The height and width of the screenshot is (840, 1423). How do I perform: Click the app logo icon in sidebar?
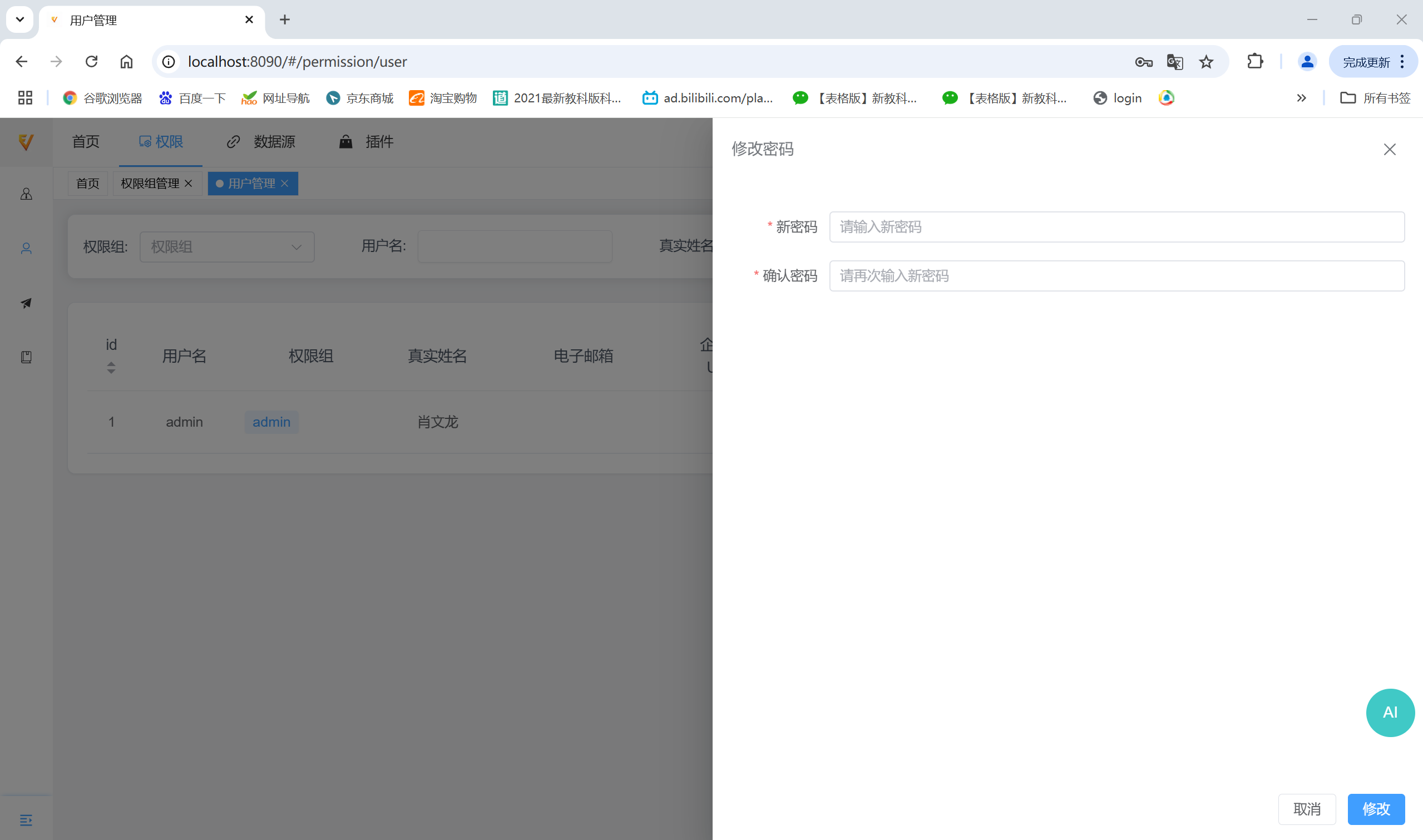click(x=26, y=141)
